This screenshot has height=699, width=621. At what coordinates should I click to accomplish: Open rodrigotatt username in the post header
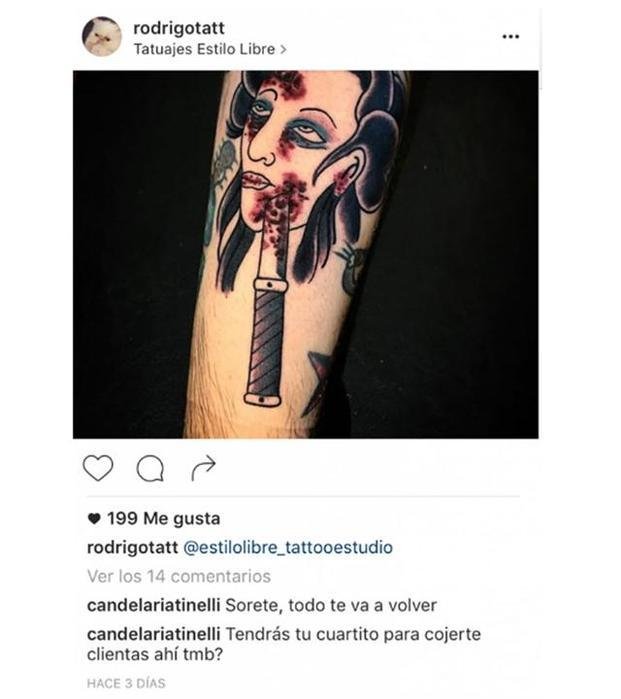179,28
